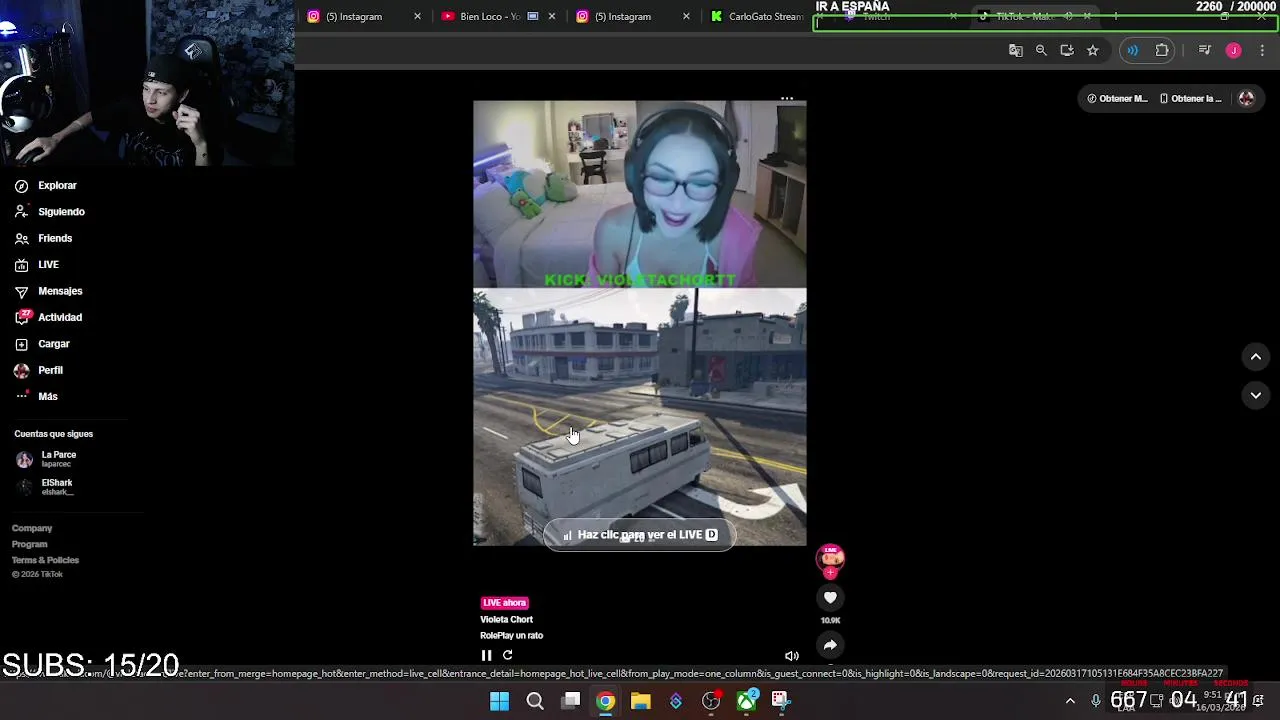Click the translate page icon
This screenshot has height=720, width=1280.
[x=1016, y=50]
